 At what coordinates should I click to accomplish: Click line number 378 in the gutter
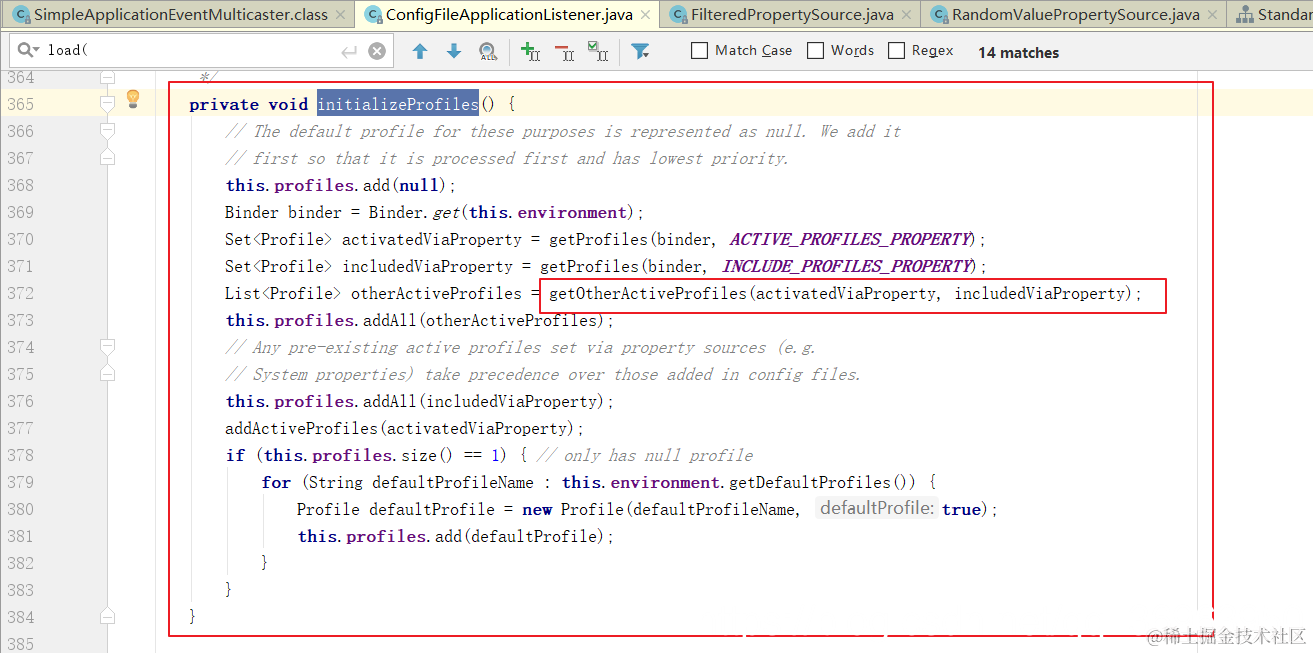pyautogui.click(x=21, y=455)
